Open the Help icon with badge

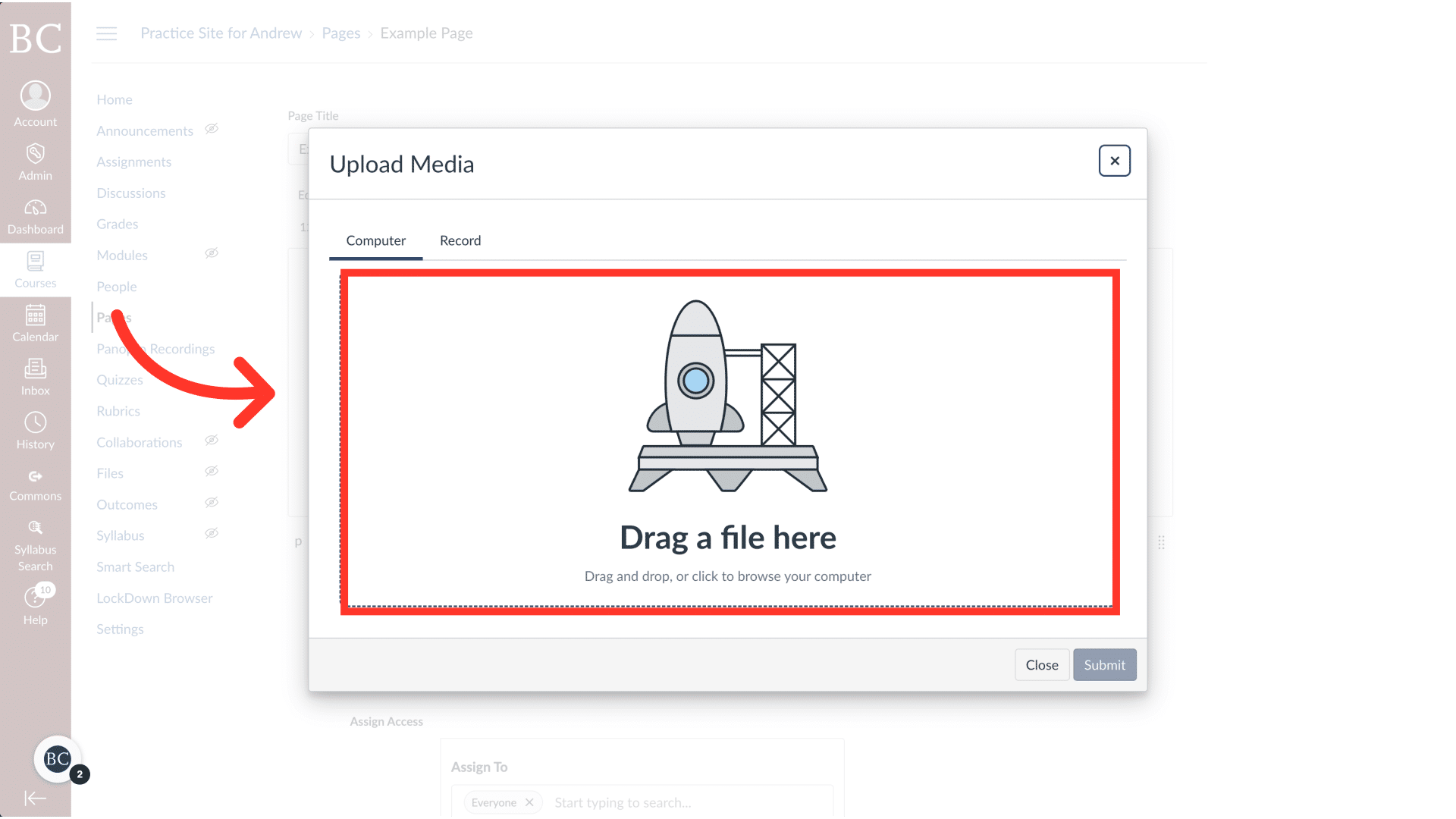pyautogui.click(x=35, y=598)
